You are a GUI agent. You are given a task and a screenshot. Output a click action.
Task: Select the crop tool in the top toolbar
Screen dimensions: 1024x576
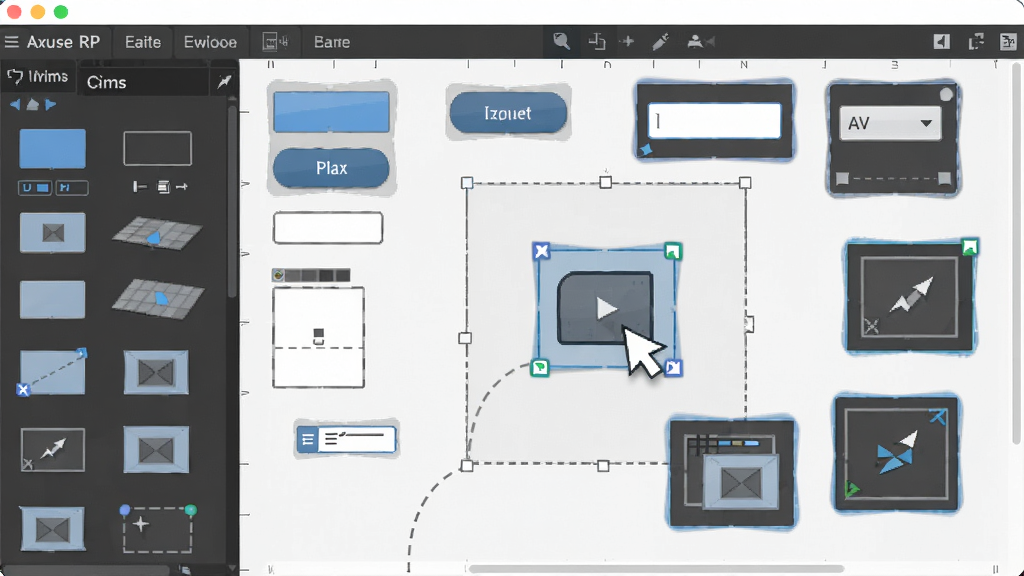[x=596, y=41]
